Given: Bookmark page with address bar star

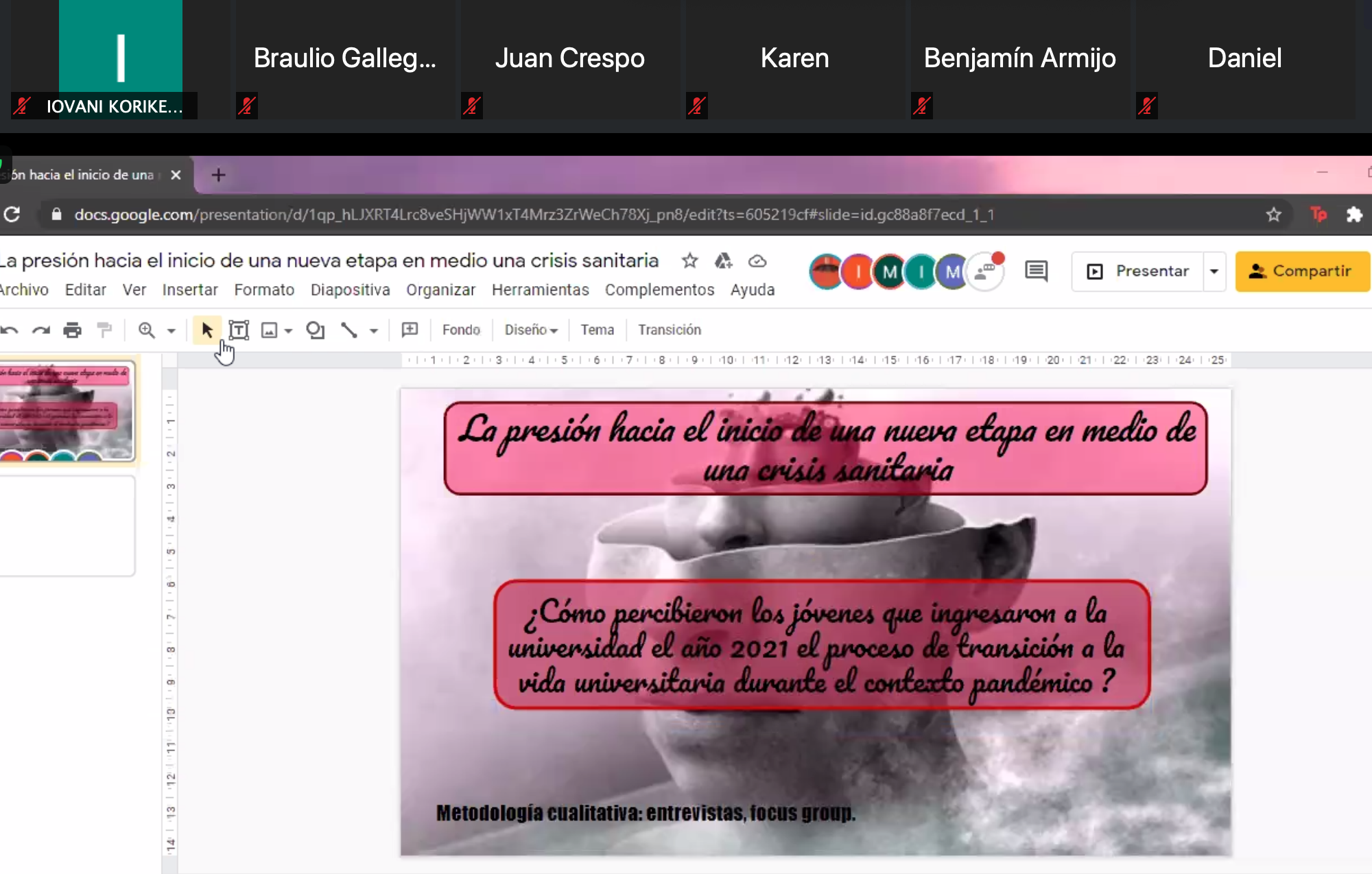Looking at the screenshot, I should pyautogui.click(x=1273, y=215).
